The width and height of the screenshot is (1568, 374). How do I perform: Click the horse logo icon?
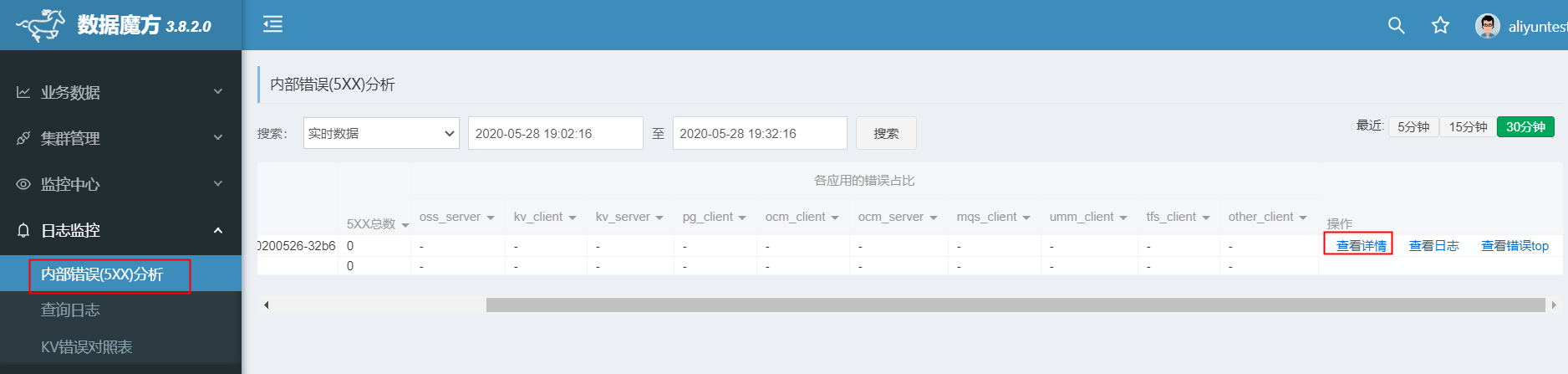tap(40, 25)
